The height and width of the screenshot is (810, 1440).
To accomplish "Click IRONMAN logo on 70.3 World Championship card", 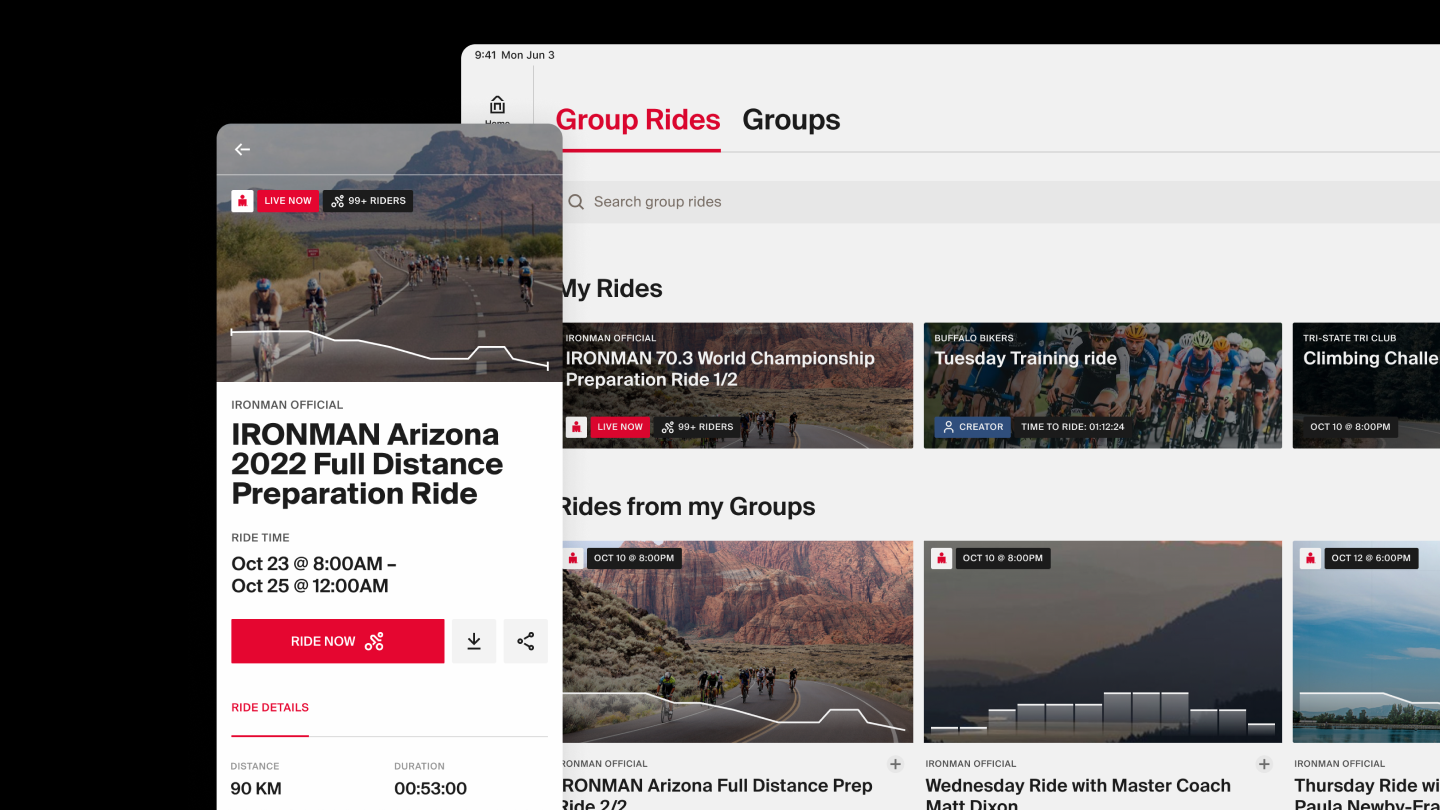I will [576, 427].
